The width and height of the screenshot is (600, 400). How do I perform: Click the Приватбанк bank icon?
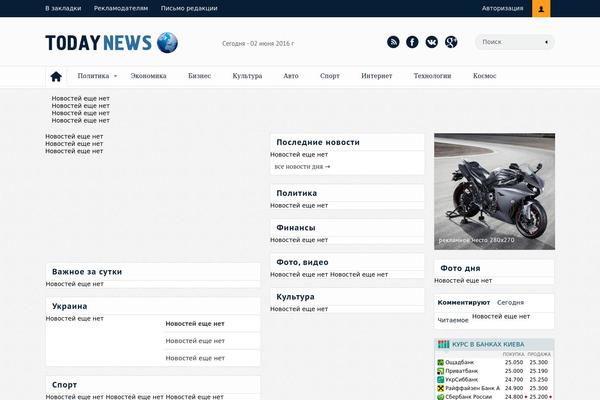point(440,371)
